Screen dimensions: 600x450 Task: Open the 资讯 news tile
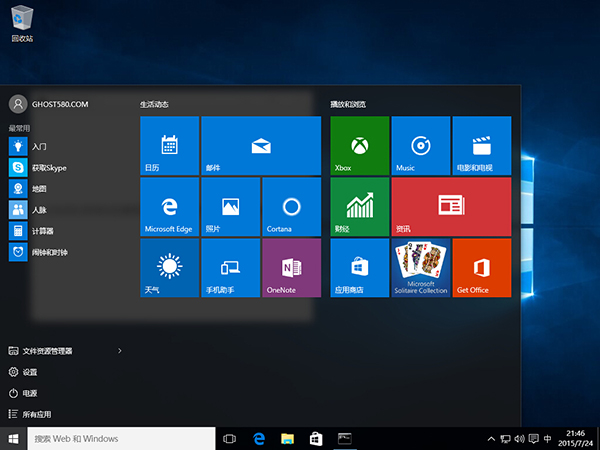451,207
